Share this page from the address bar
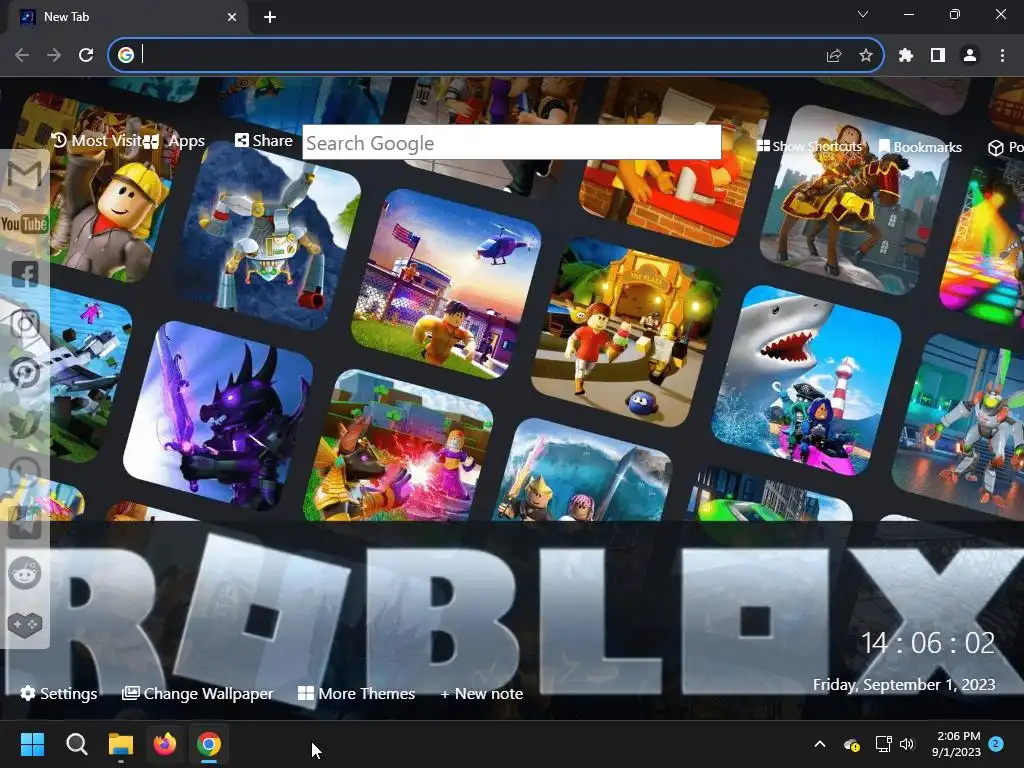 coord(834,56)
